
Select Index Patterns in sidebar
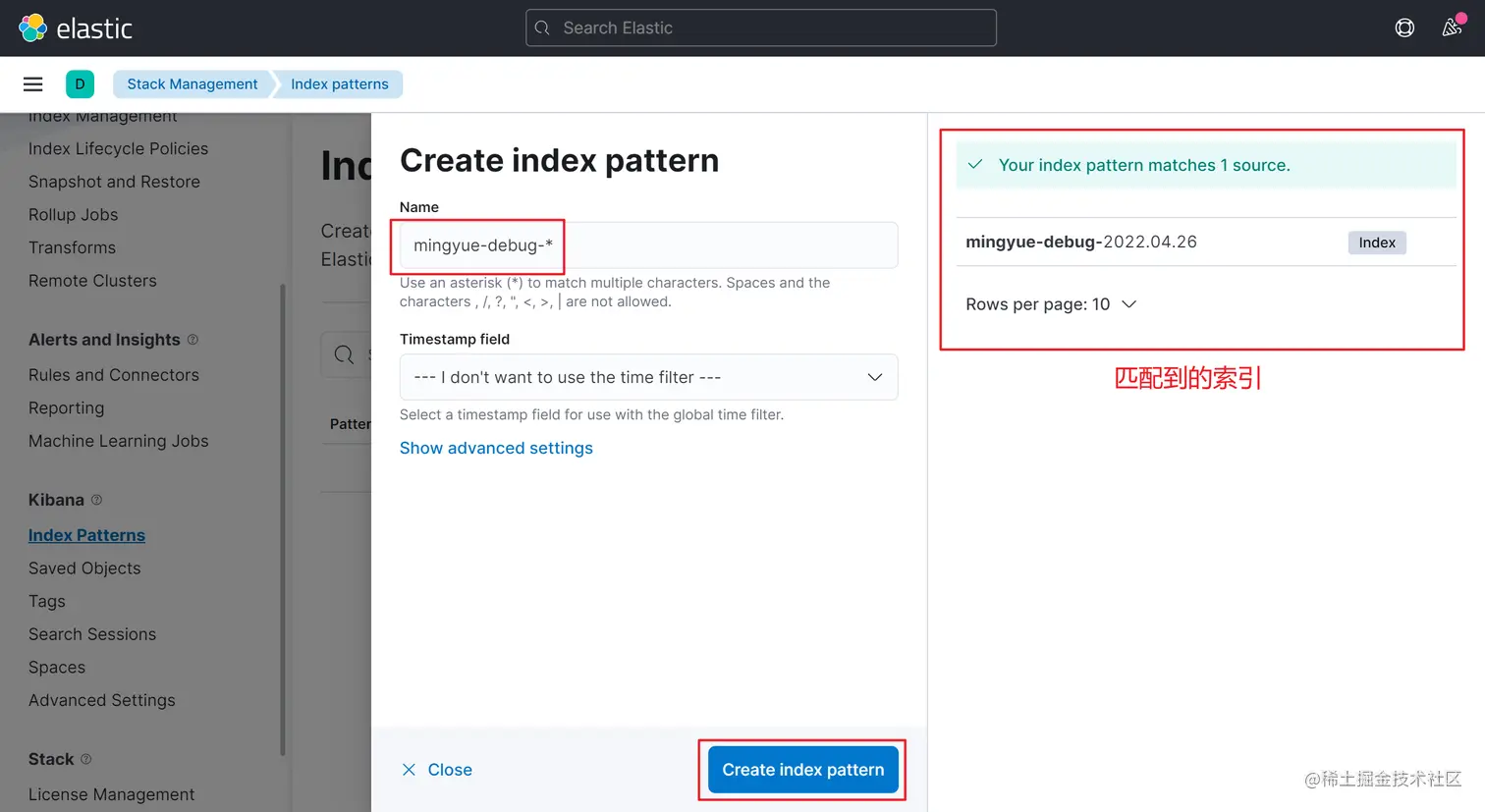pos(86,535)
